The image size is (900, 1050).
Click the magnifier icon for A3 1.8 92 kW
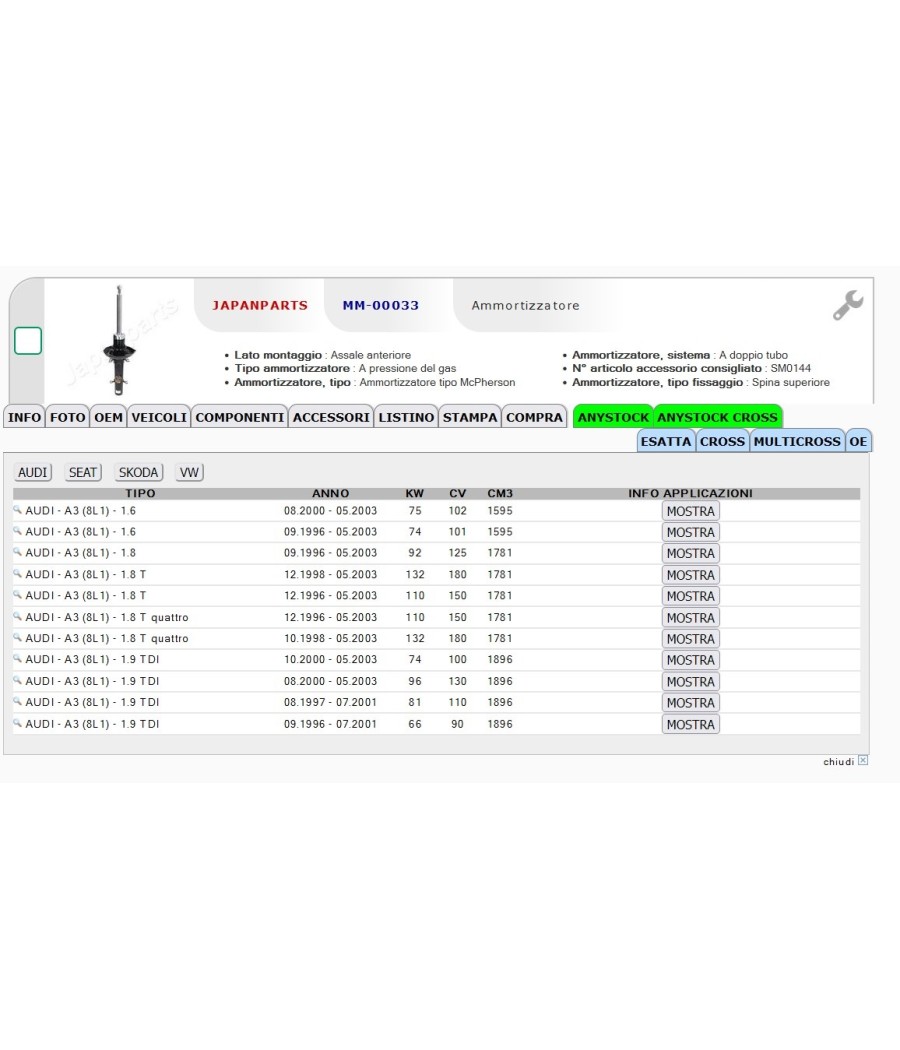[x=17, y=552]
